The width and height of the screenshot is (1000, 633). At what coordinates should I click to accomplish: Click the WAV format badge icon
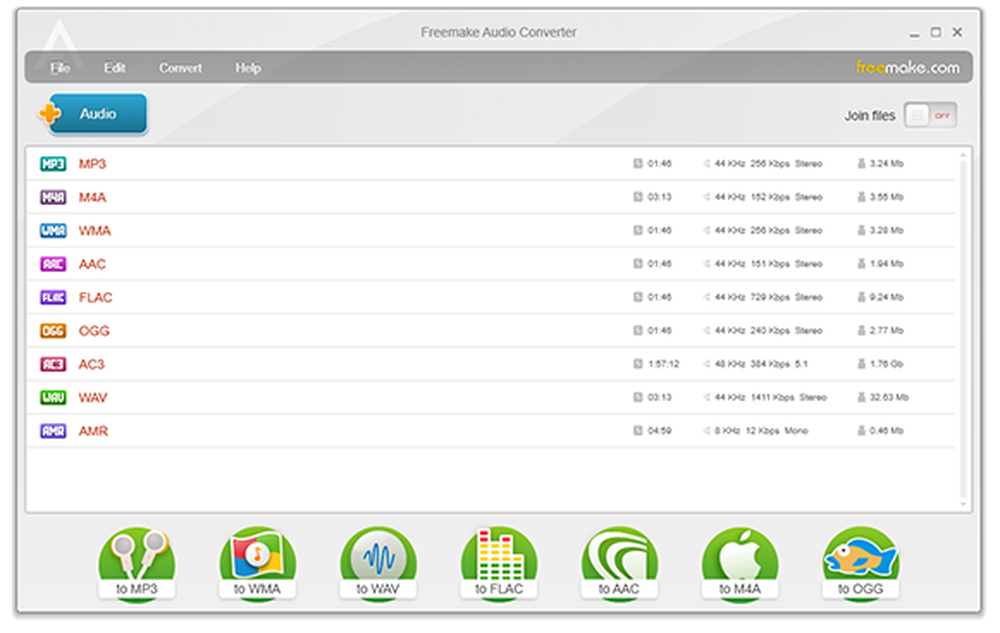coord(53,398)
